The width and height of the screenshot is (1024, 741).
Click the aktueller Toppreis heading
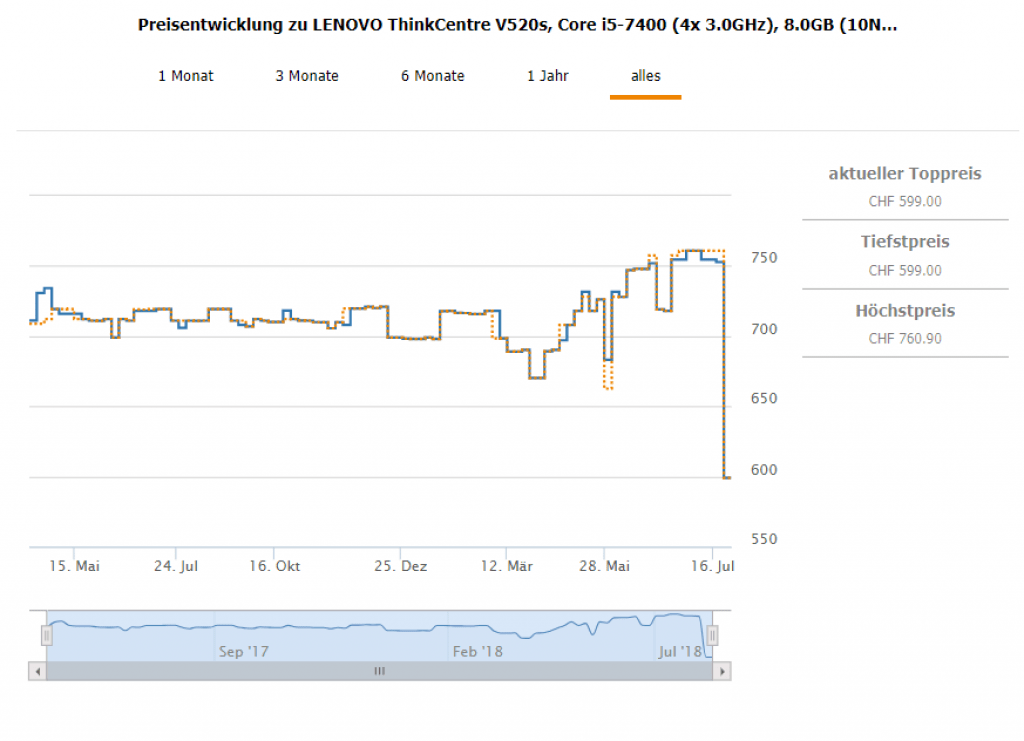tap(904, 174)
